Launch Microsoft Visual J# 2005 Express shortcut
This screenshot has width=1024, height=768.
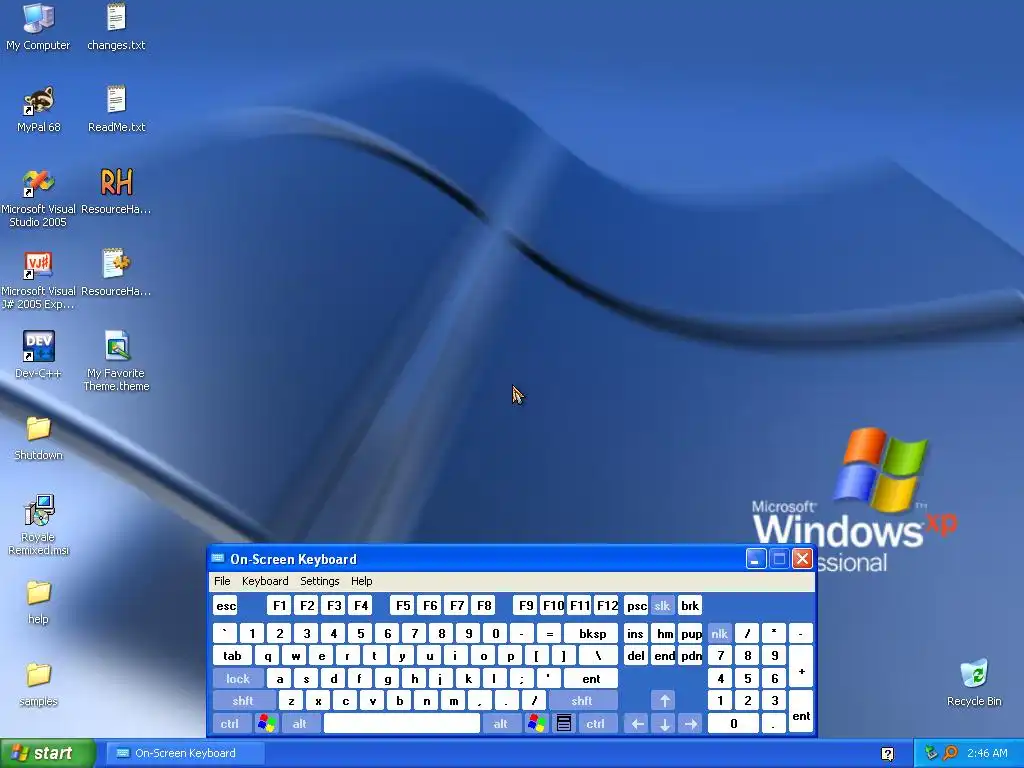38,280
